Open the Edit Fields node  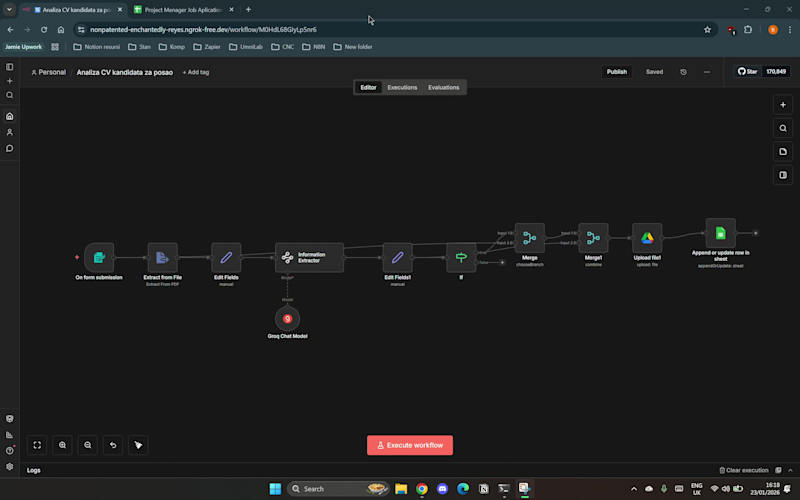[x=226, y=258]
